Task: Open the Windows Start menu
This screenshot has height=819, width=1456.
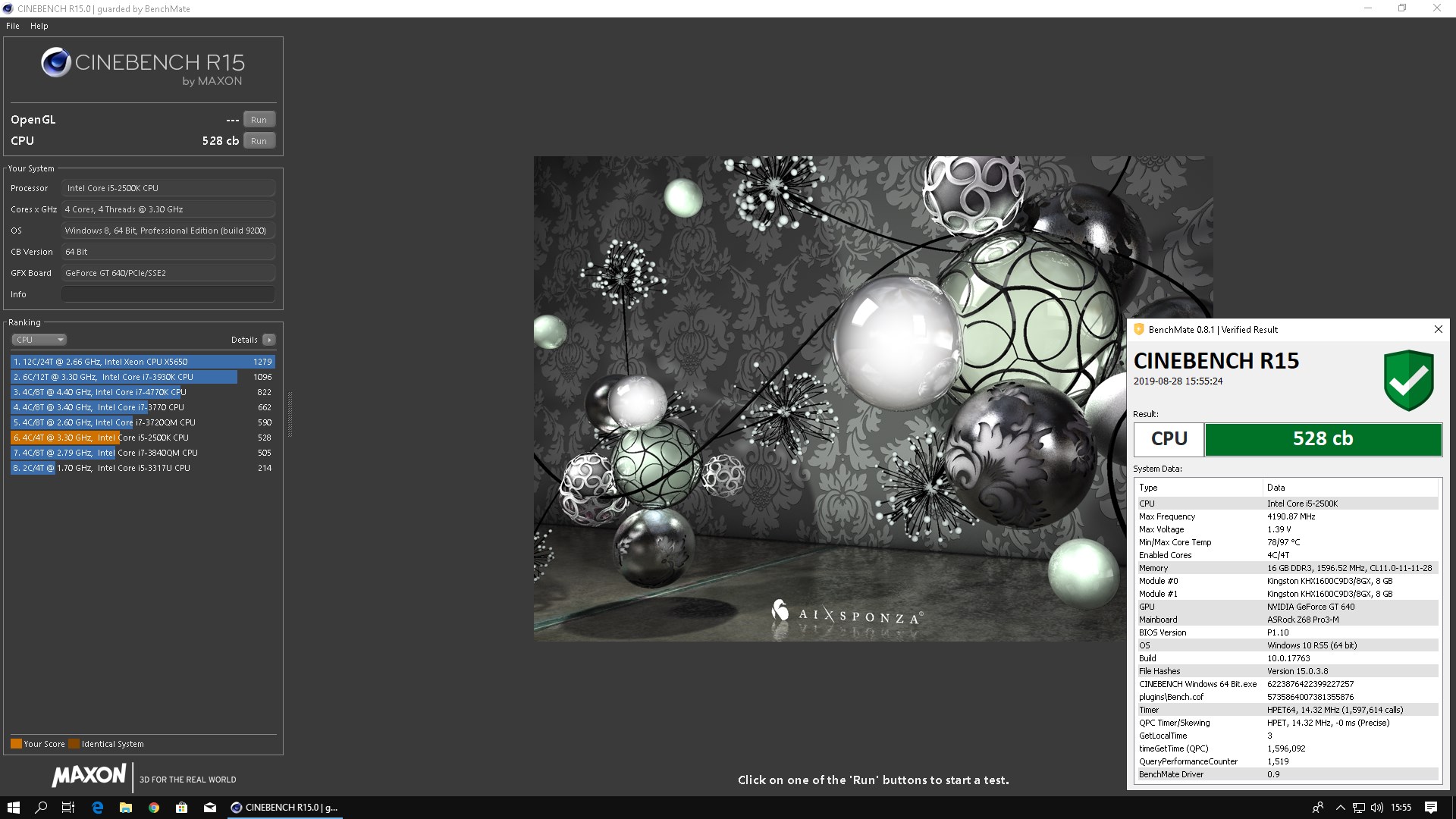Action: pos(14,808)
